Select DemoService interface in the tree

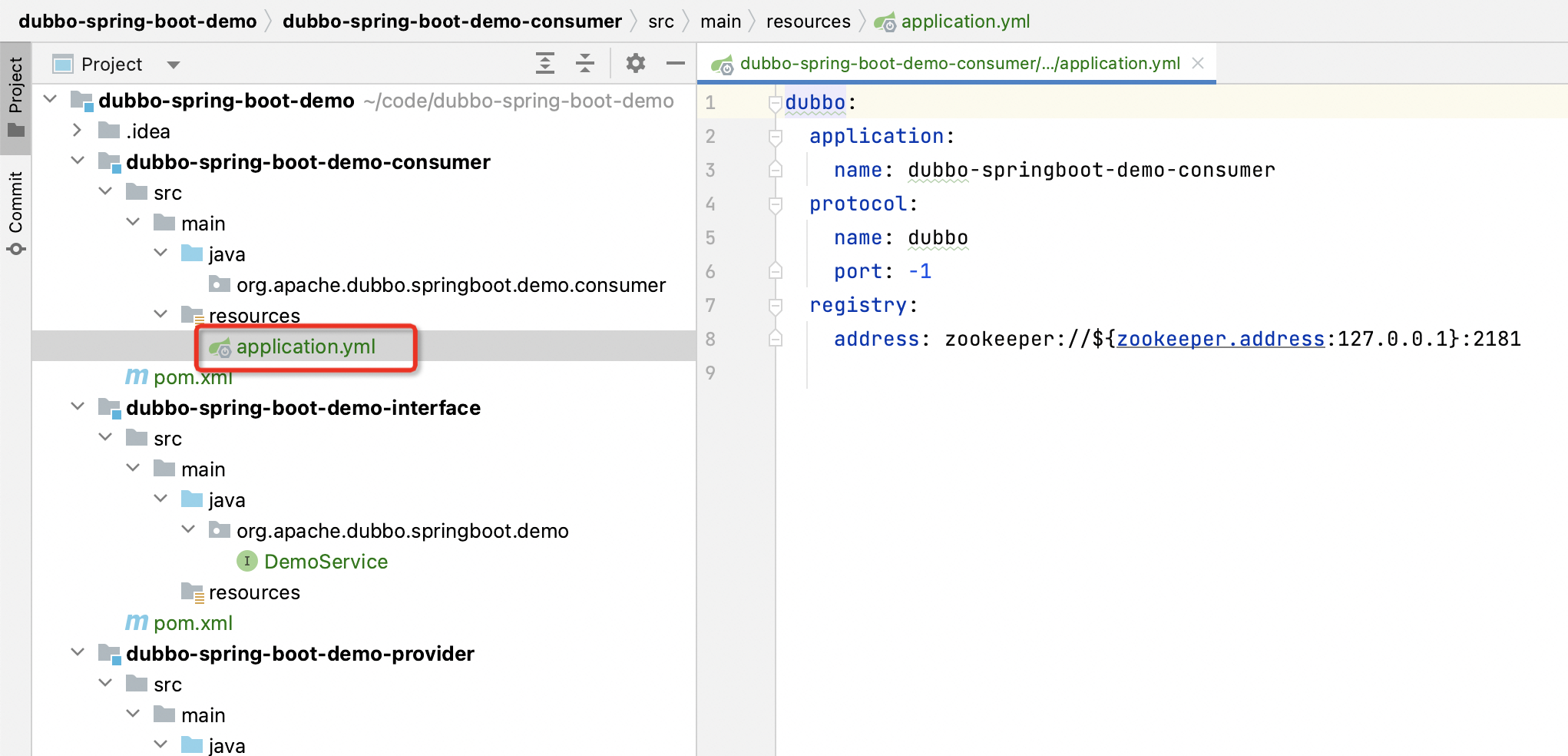tap(326, 562)
